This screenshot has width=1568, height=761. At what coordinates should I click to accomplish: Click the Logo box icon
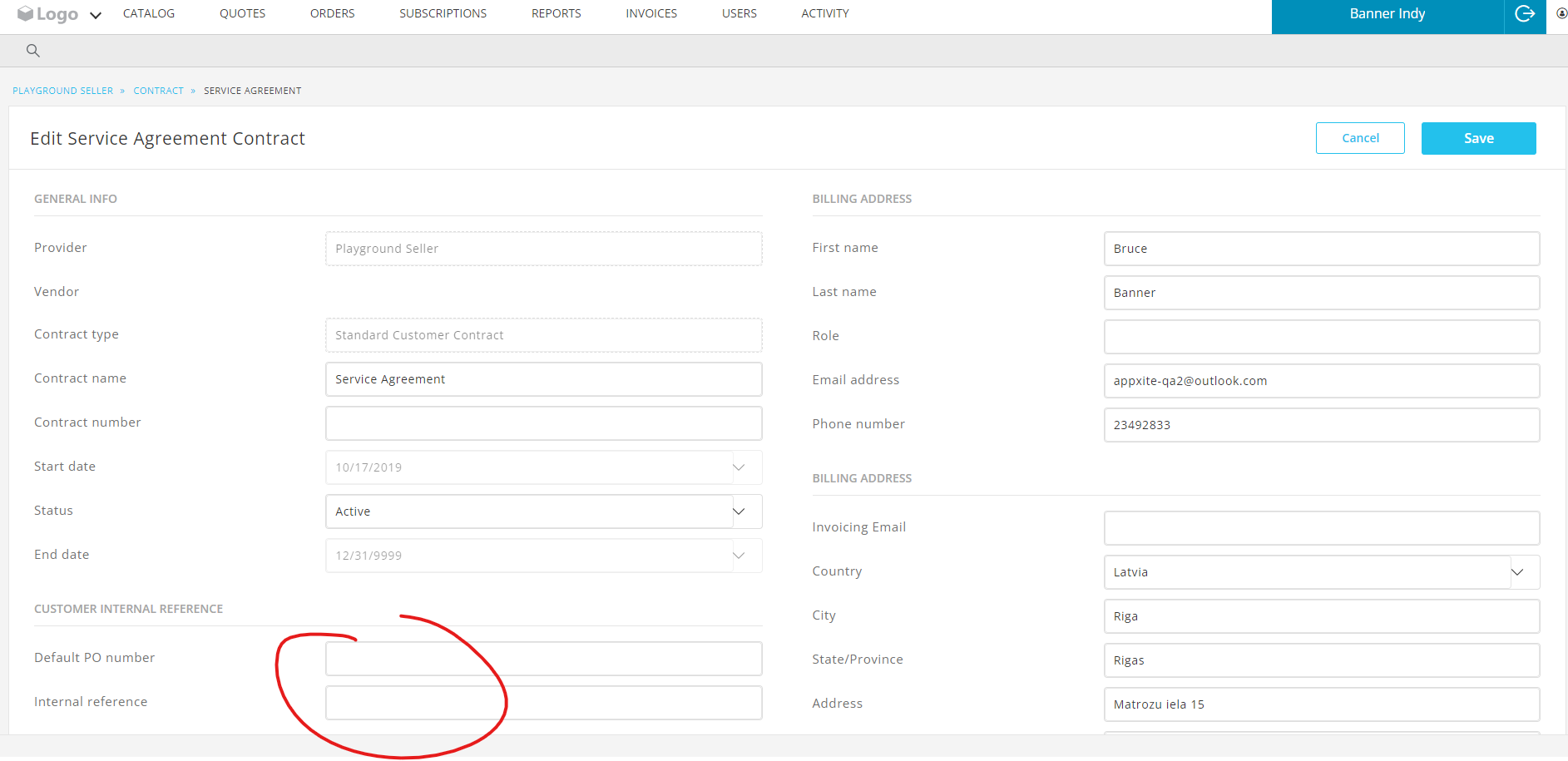(25, 14)
